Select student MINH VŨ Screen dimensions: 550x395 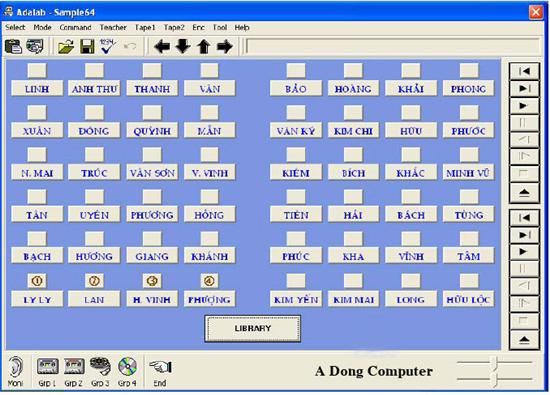[x=469, y=173]
